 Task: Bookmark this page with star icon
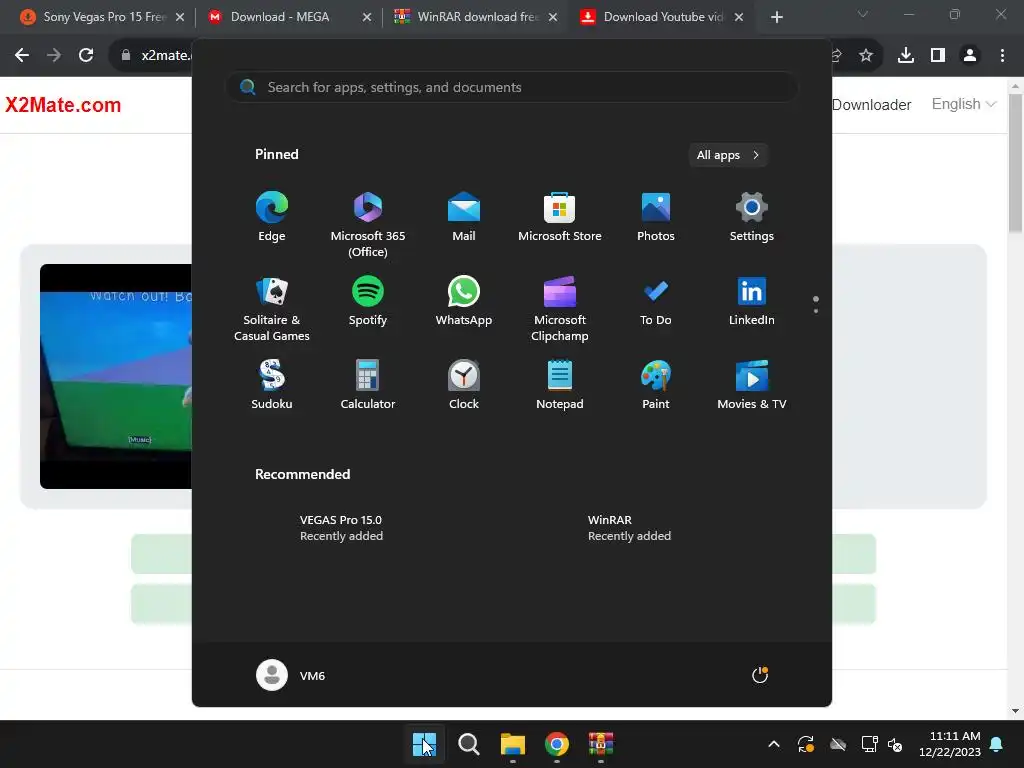(866, 56)
